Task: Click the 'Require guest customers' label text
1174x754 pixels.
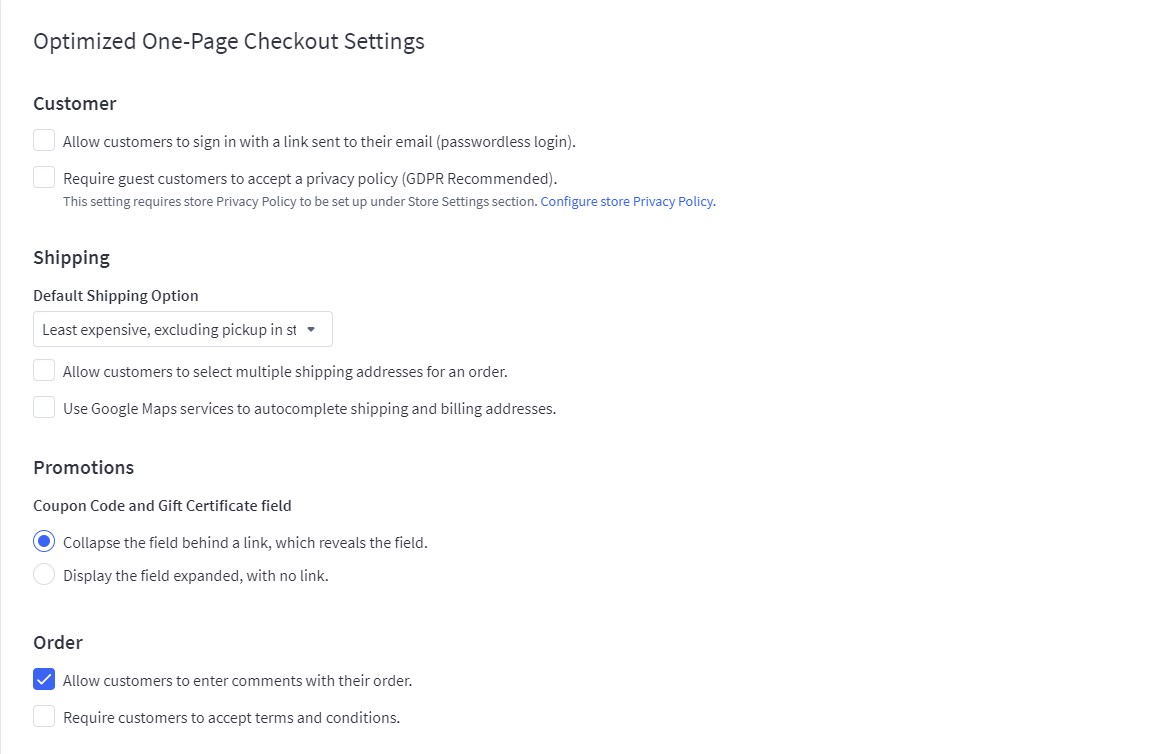Action: (309, 179)
